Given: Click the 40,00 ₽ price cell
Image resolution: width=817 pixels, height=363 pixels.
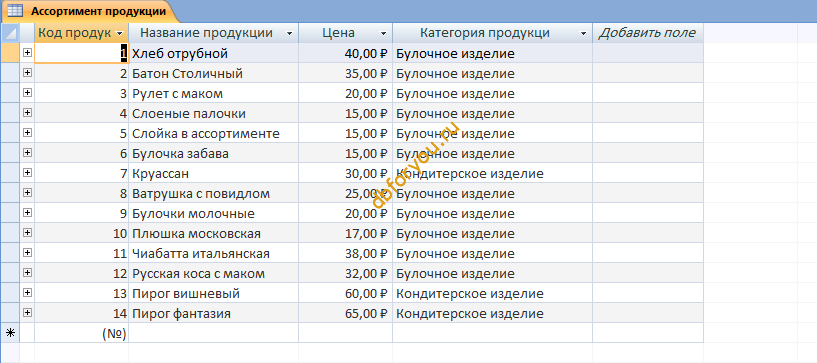Looking at the screenshot, I should tap(345, 54).
